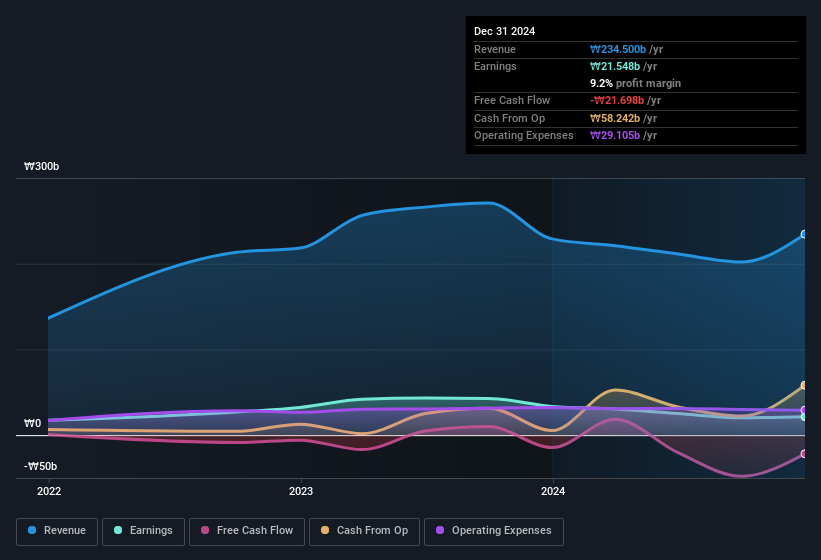The width and height of the screenshot is (821, 560).
Task: Click the Dec 31 2024 tooltip date
Action: 504,31
